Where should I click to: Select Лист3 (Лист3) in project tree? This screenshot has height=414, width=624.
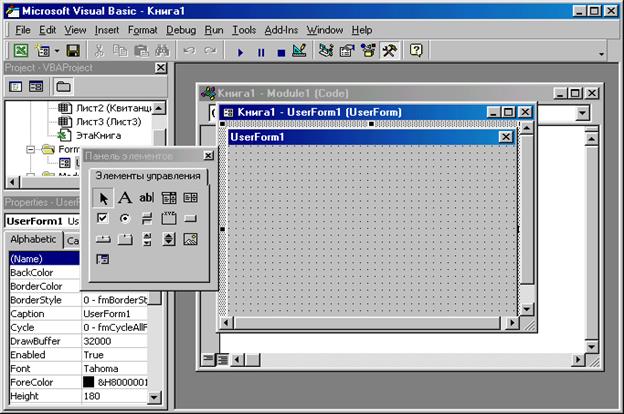tap(108, 122)
